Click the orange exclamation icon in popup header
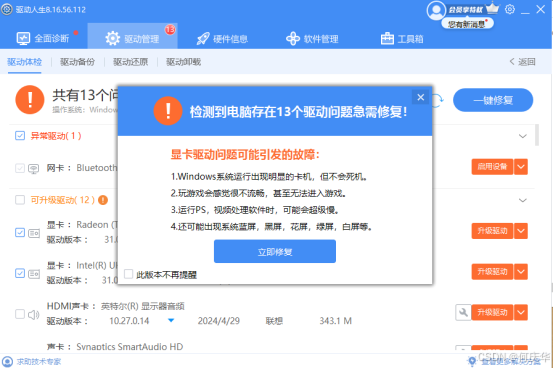Image resolution: width=554 pixels, height=368 pixels. [168, 111]
